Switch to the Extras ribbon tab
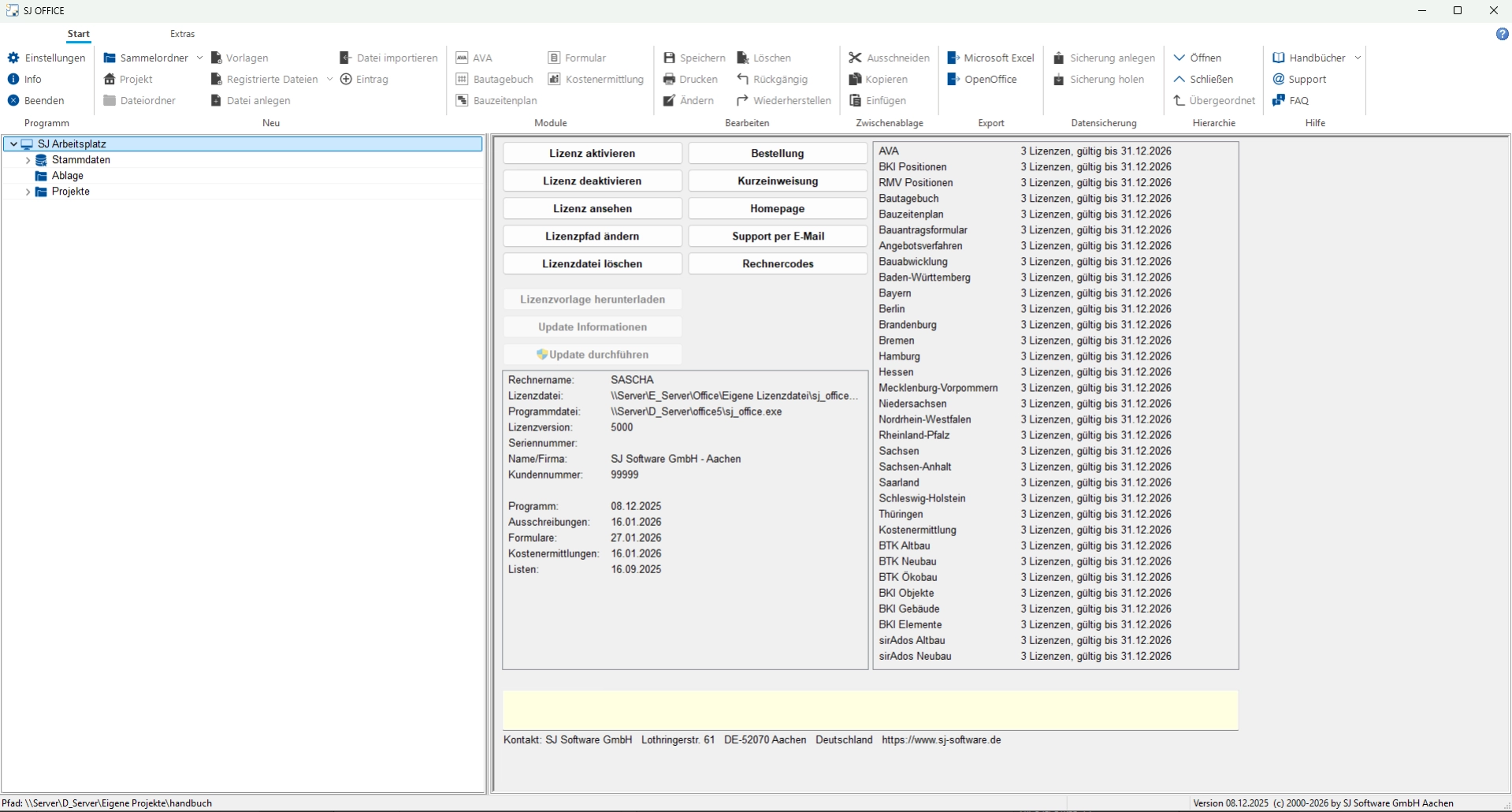 coord(182,34)
